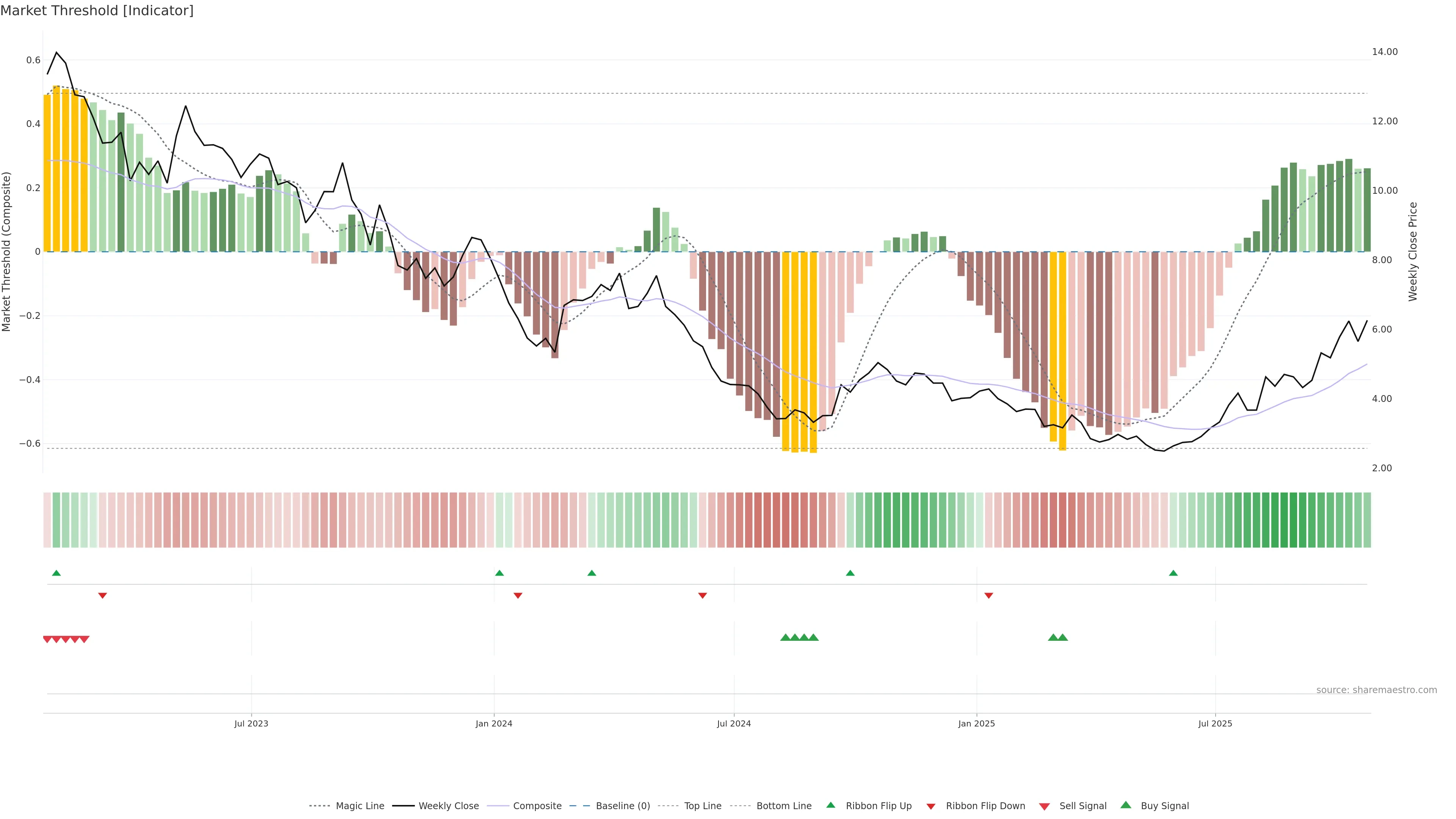Click the Baseline (0) legend entry
The width and height of the screenshot is (1456, 819).
click(x=622, y=805)
